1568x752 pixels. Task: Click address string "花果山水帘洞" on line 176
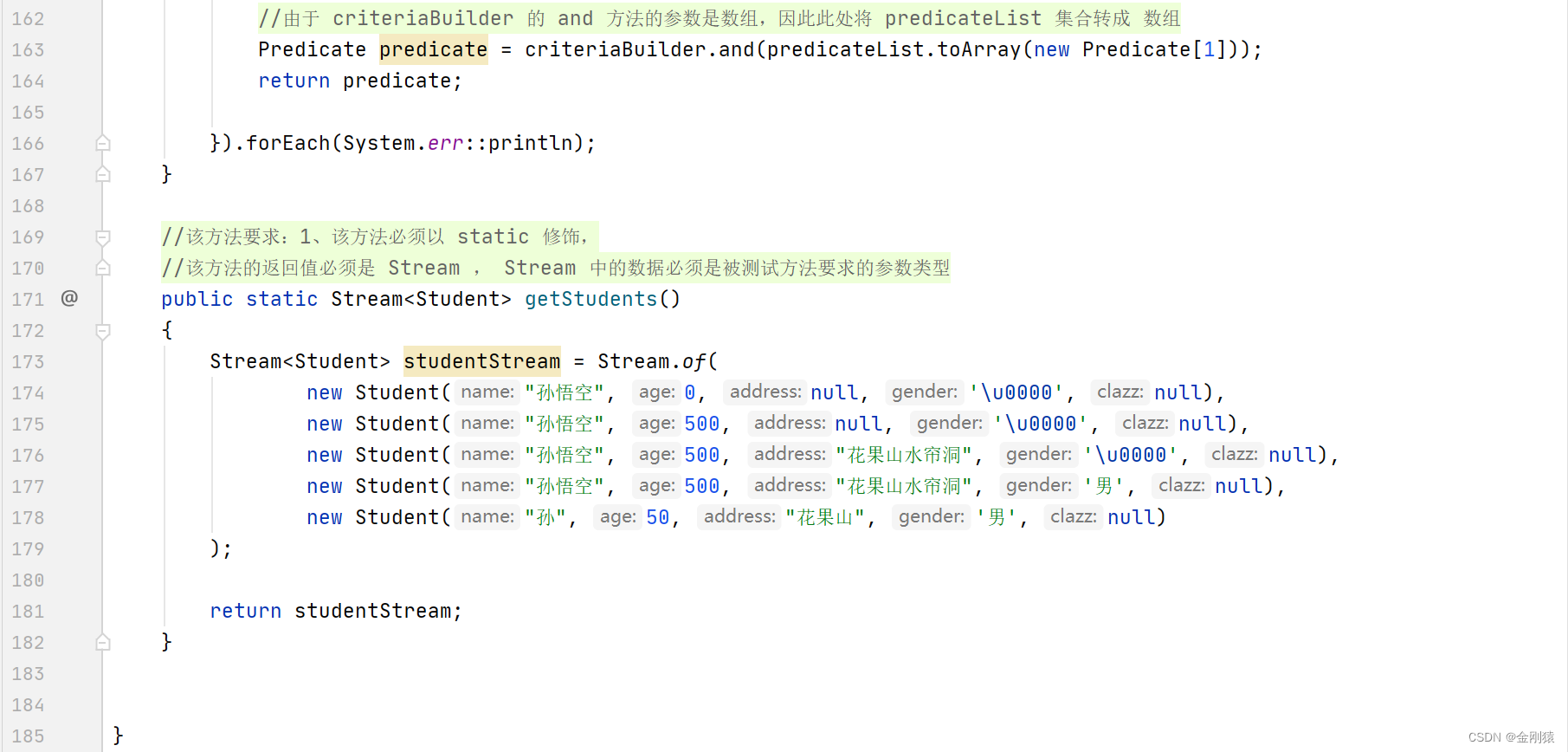coord(904,455)
